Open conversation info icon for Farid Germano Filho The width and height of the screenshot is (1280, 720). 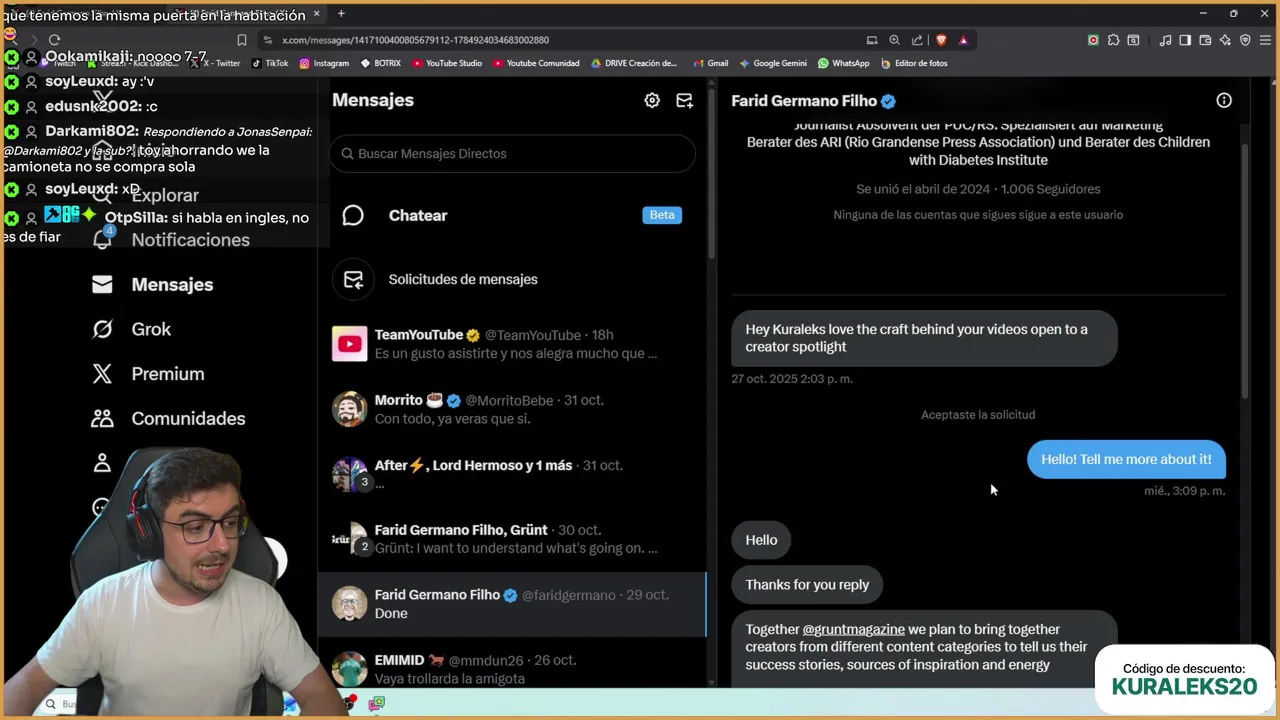(1224, 100)
